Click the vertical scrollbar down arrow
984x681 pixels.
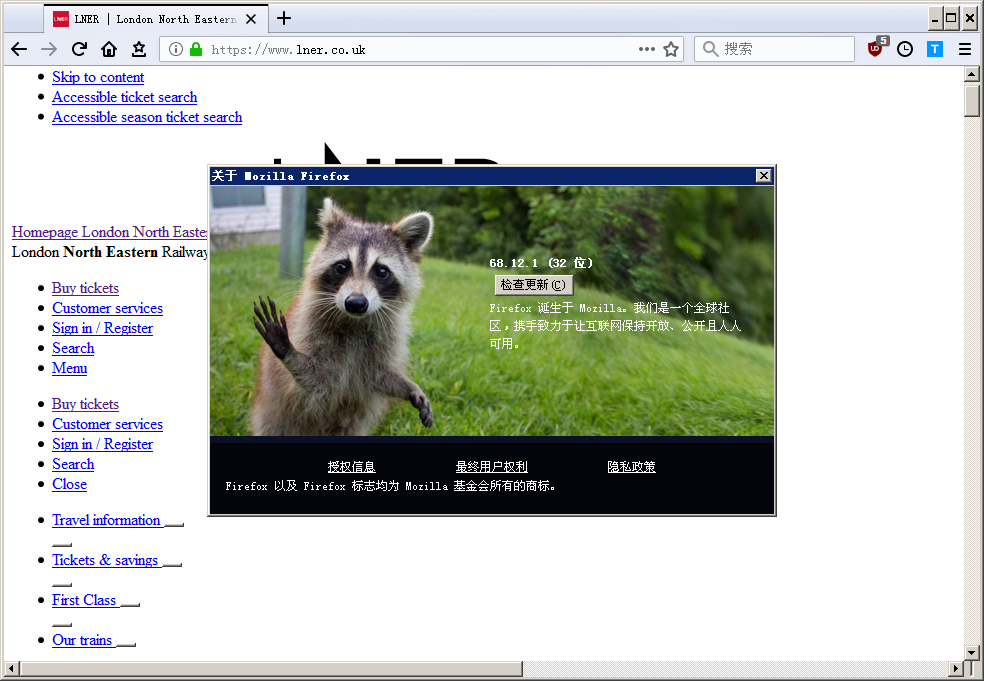pyautogui.click(x=971, y=653)
